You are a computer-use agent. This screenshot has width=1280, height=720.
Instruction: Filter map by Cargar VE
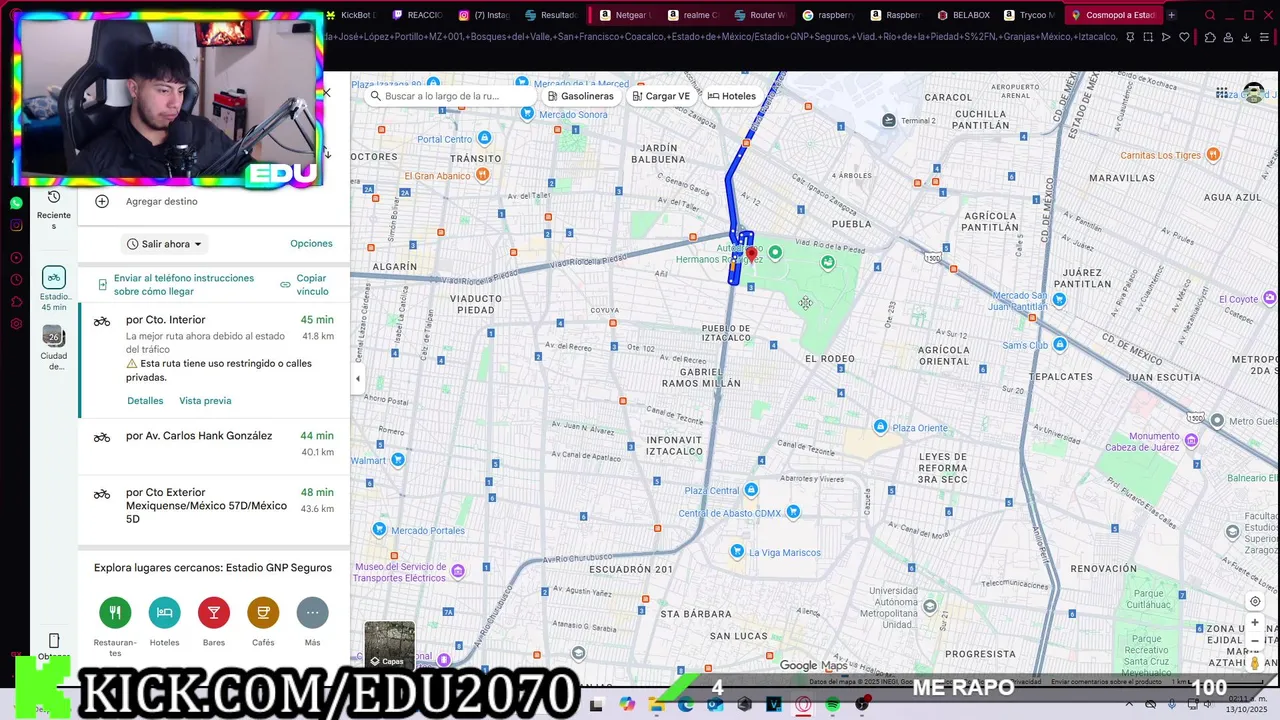pos(660,96)
